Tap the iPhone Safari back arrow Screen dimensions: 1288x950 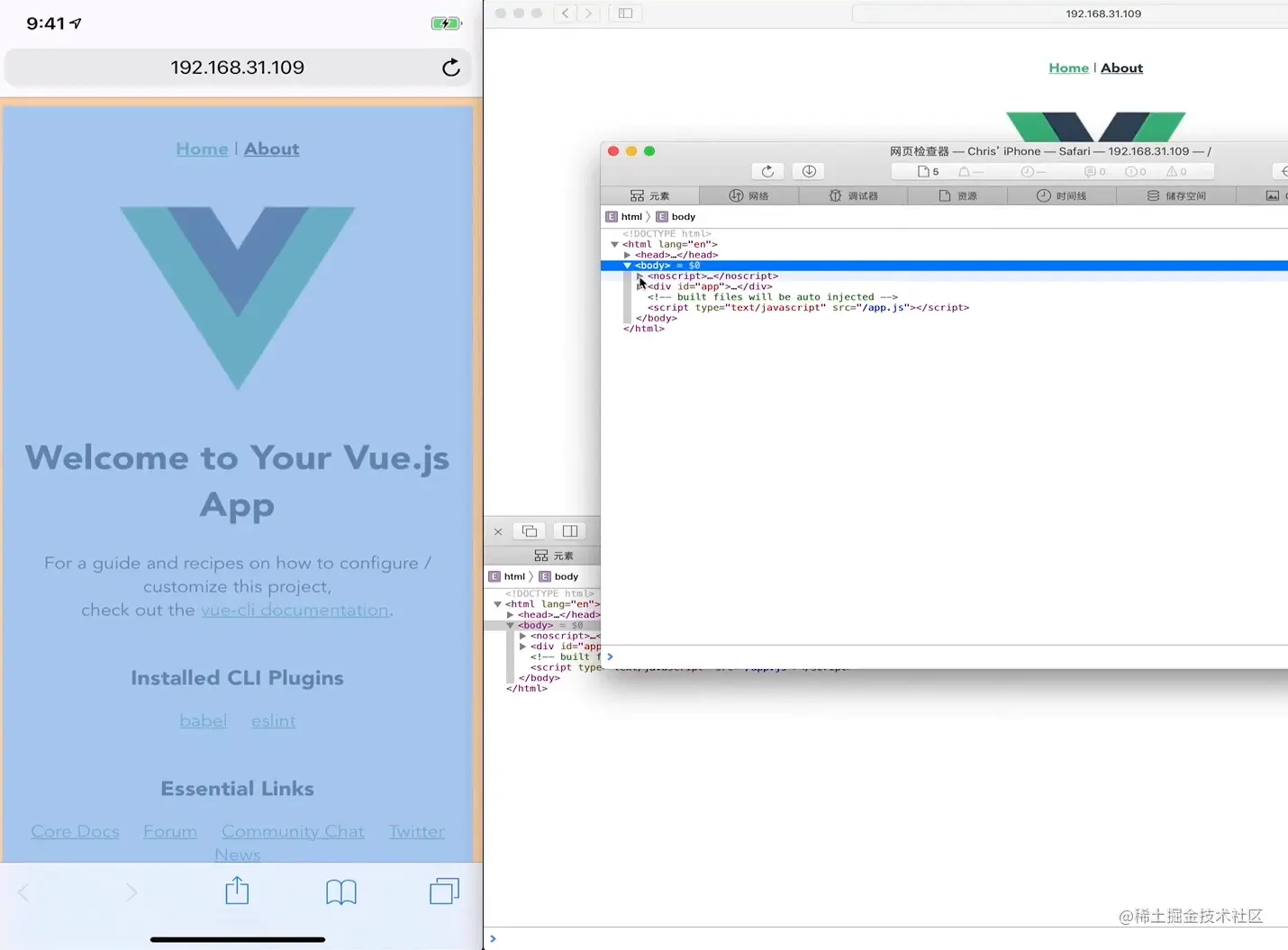coord(24,892)
